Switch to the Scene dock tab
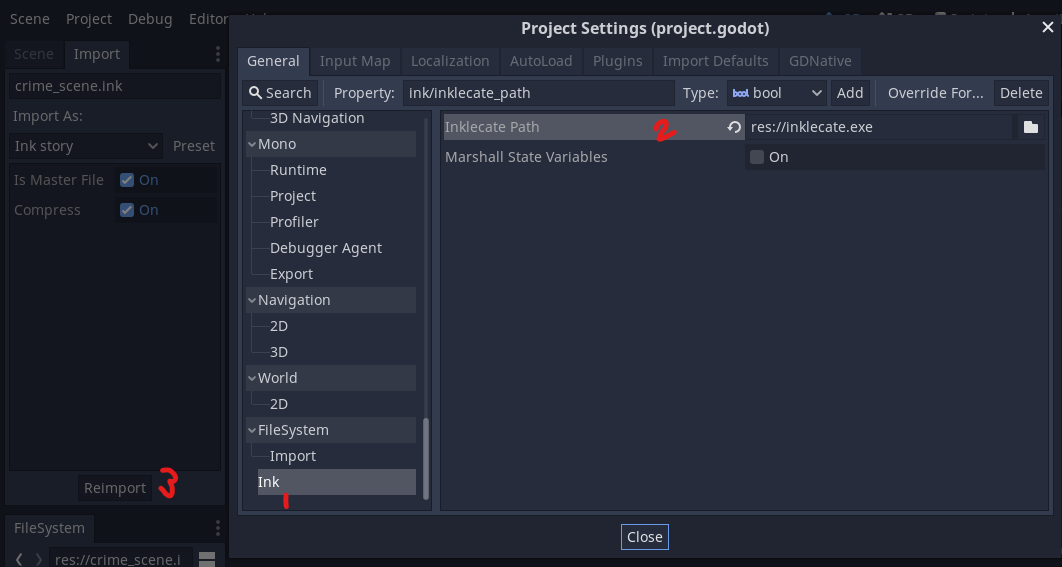This screenshot has height=567, width=1062. (34, 54)
